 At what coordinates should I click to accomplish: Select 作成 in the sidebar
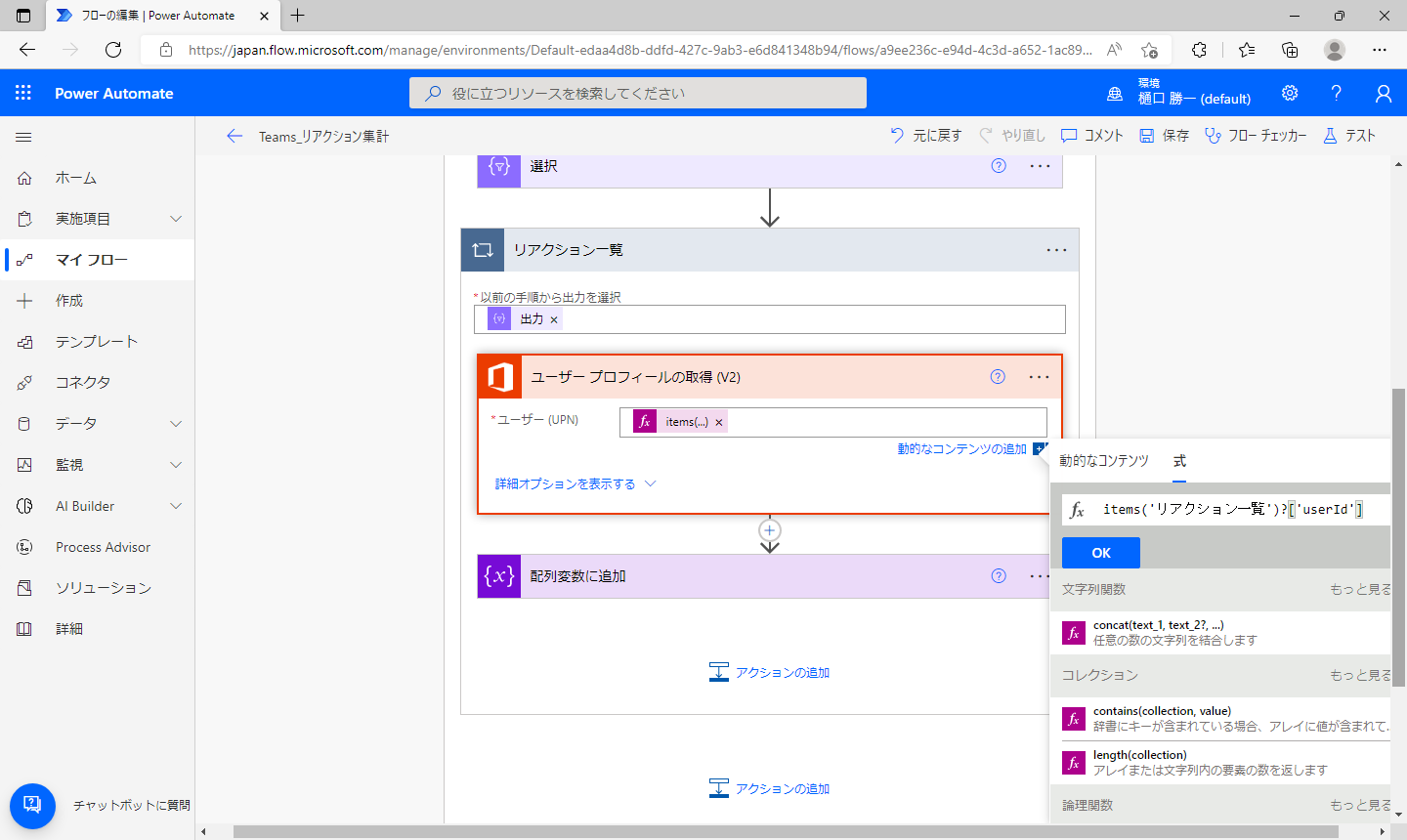69,301
